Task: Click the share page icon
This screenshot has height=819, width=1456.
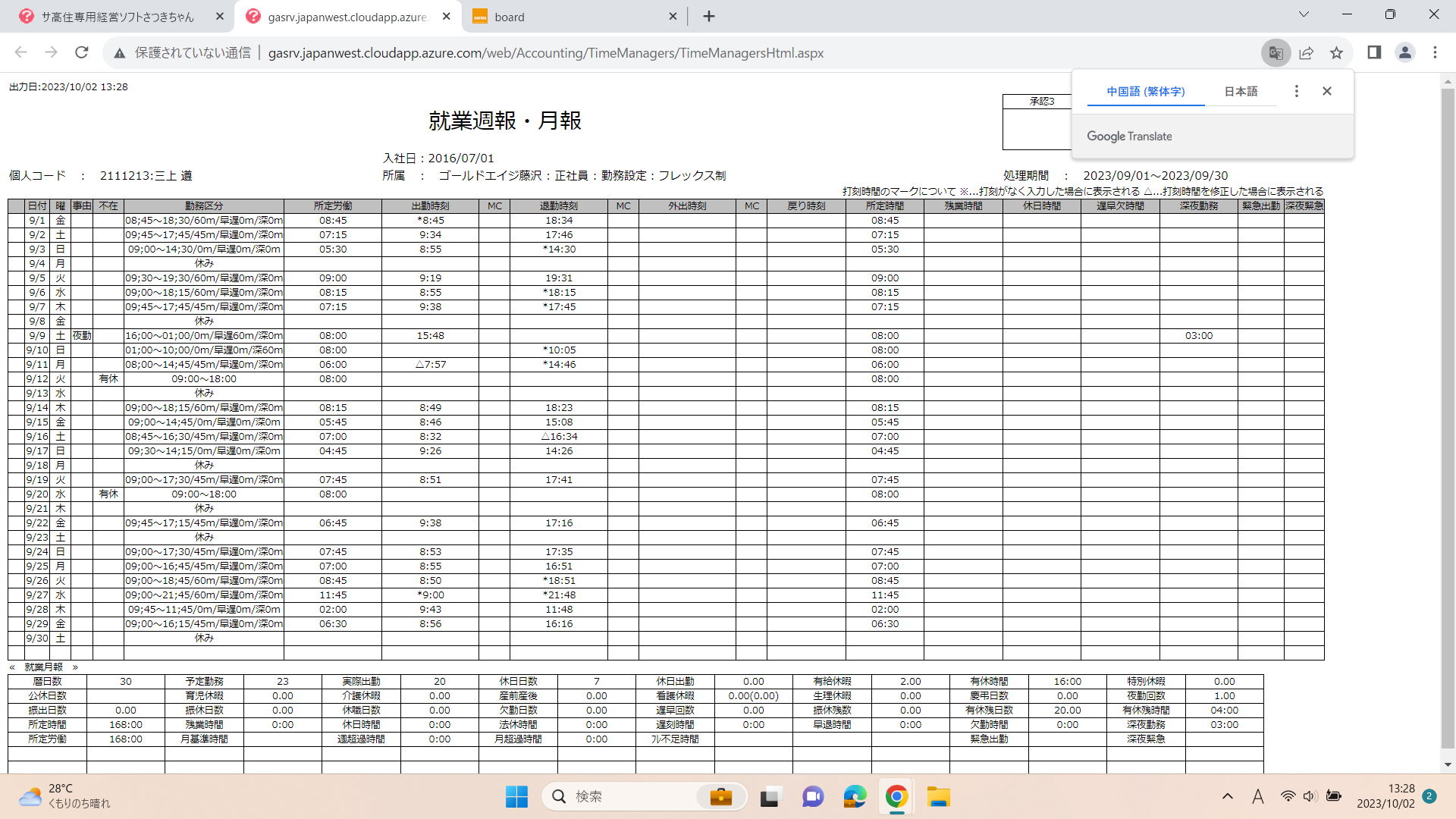Action: pyautogui.click(x=1306, y=53)
